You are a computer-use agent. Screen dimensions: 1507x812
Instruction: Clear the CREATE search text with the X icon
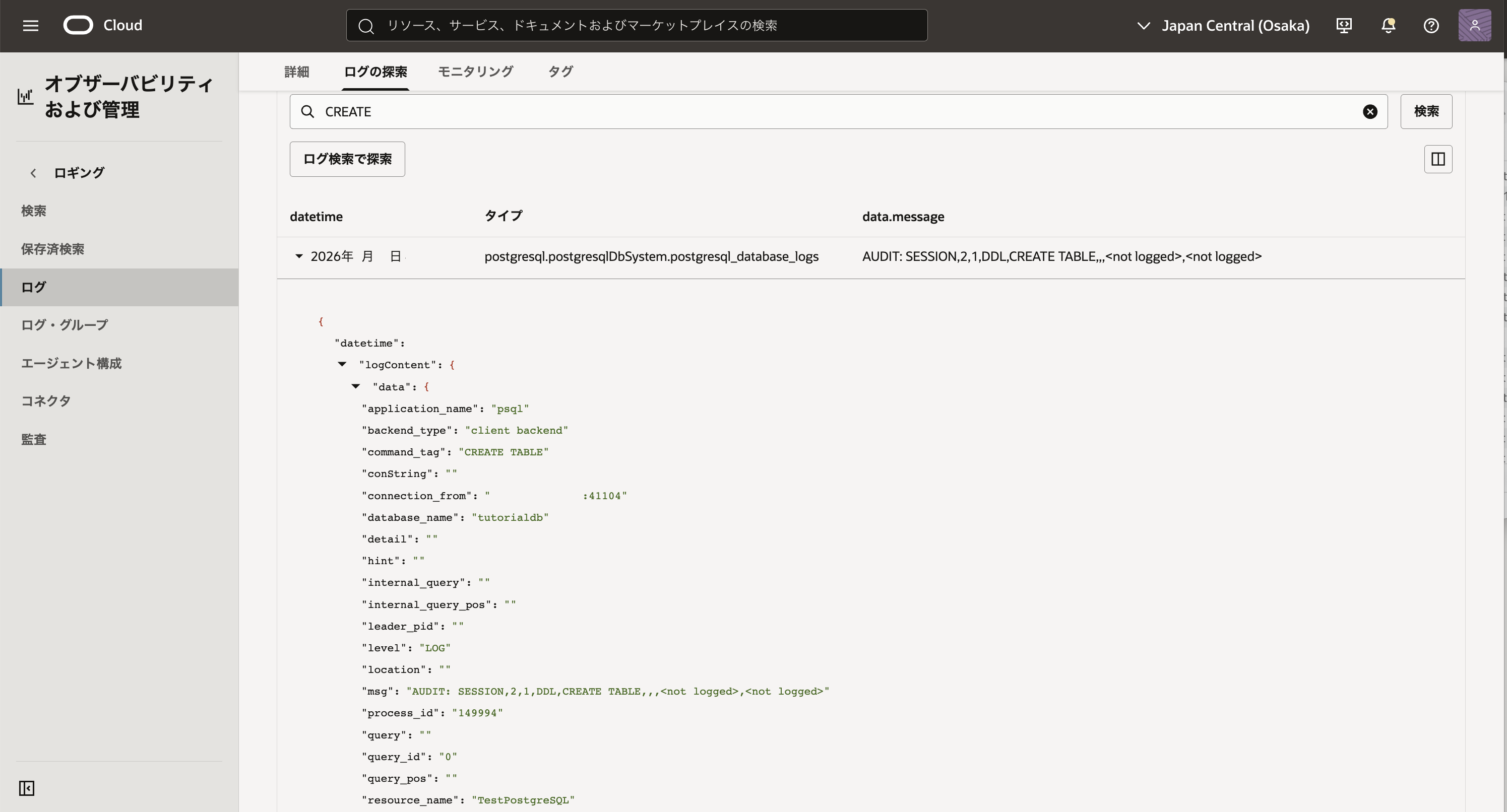1370,112
